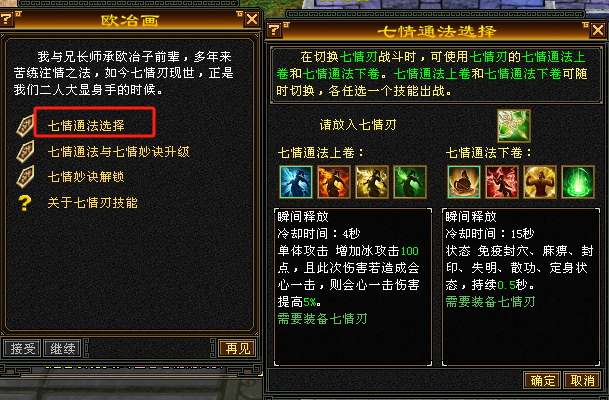Click the 七情刃 weapon slot
Viewport: 609px width, 400px height.
(514, 126)
